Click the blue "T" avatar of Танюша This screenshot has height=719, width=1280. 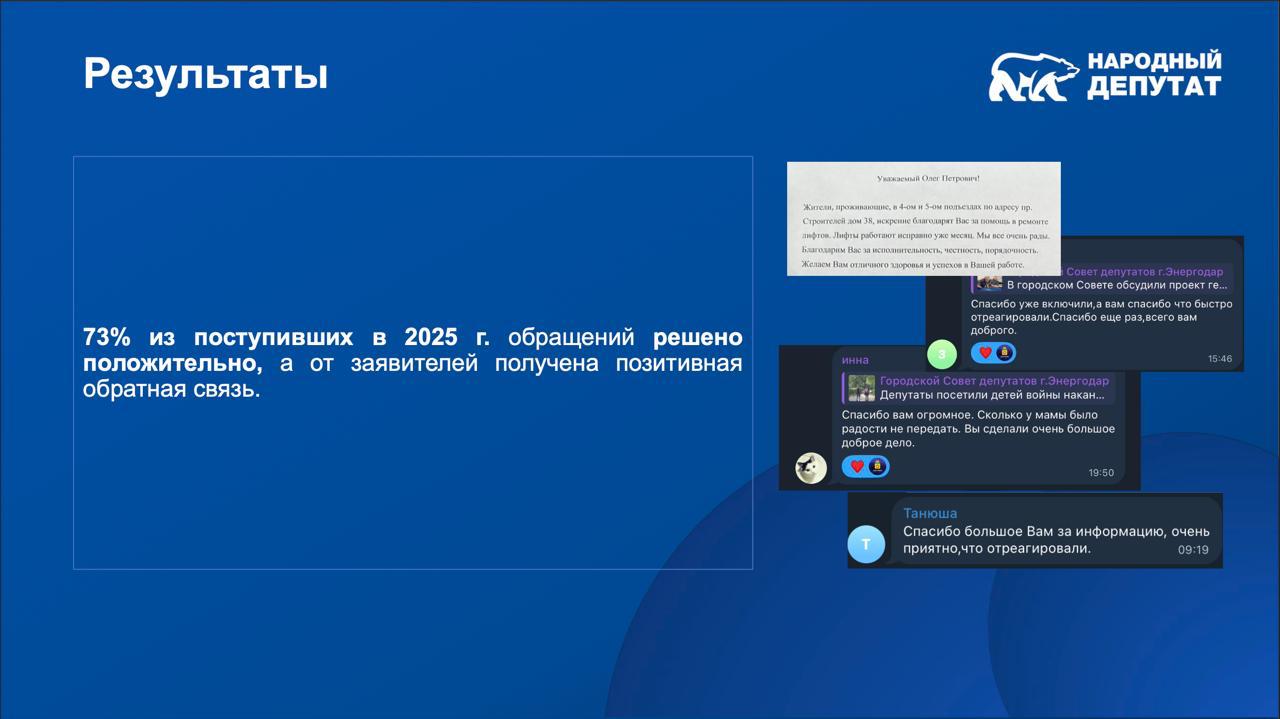(x=866, y=544)
